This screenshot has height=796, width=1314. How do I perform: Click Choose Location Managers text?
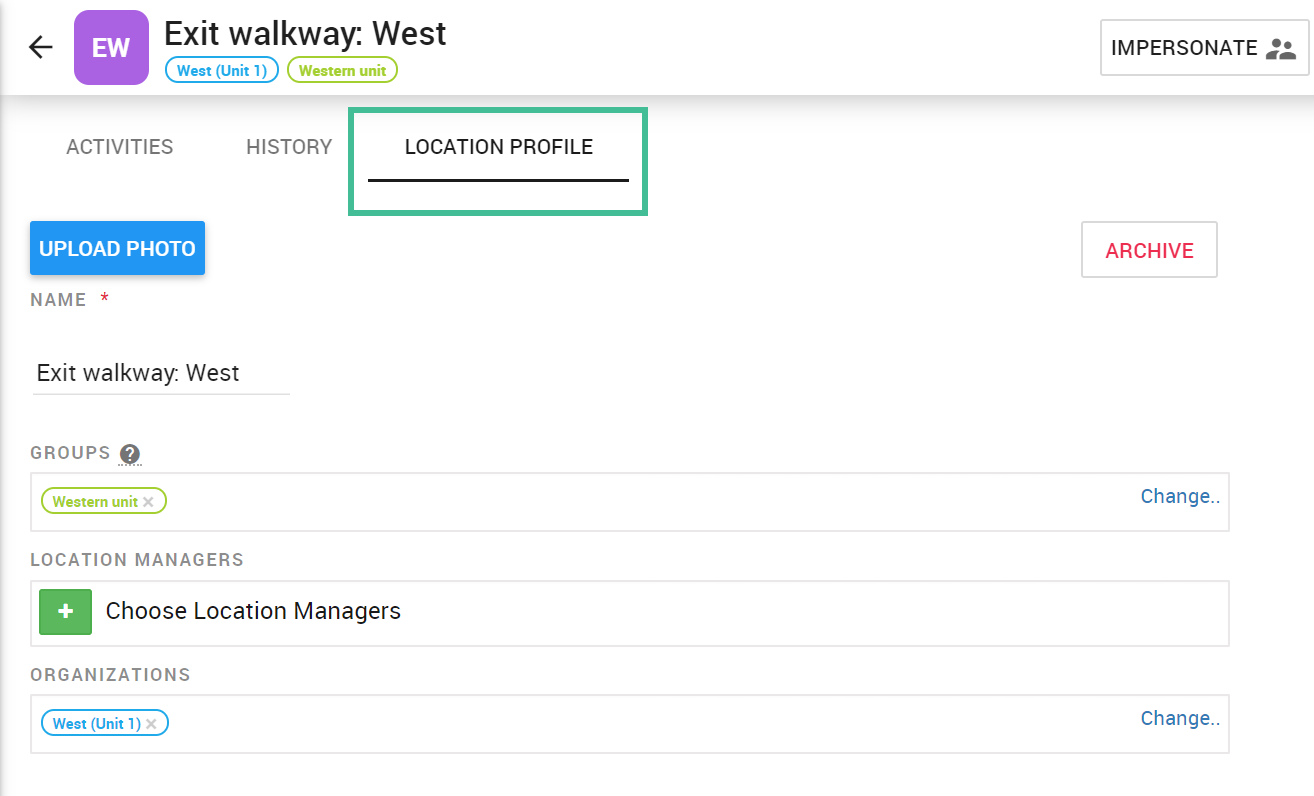253,611
